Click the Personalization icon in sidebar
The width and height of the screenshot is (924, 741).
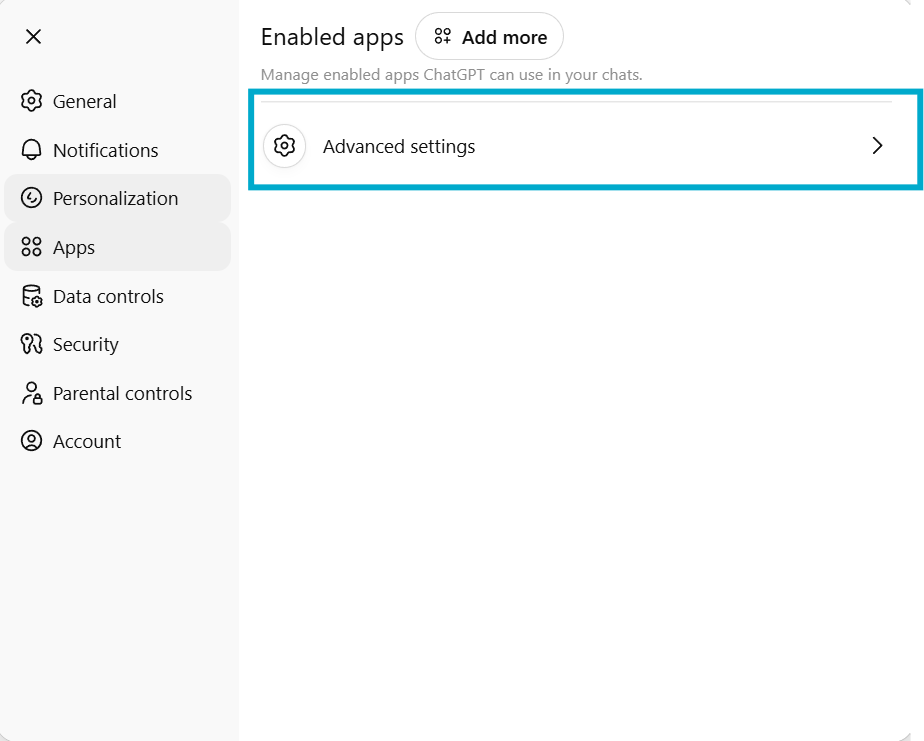[x=32, y=198]
